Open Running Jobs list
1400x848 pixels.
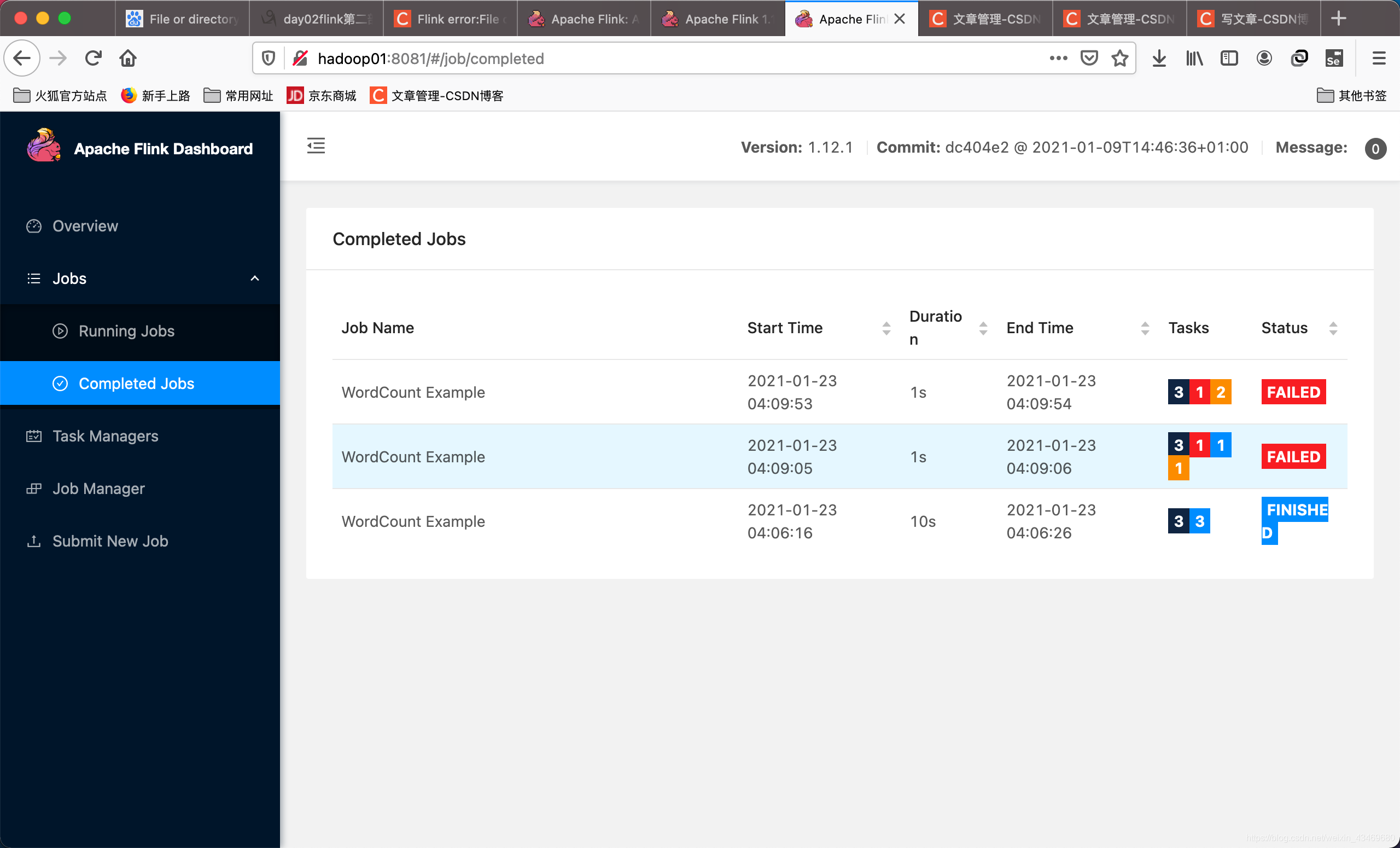pyautogui.click(x=140, y=331)
